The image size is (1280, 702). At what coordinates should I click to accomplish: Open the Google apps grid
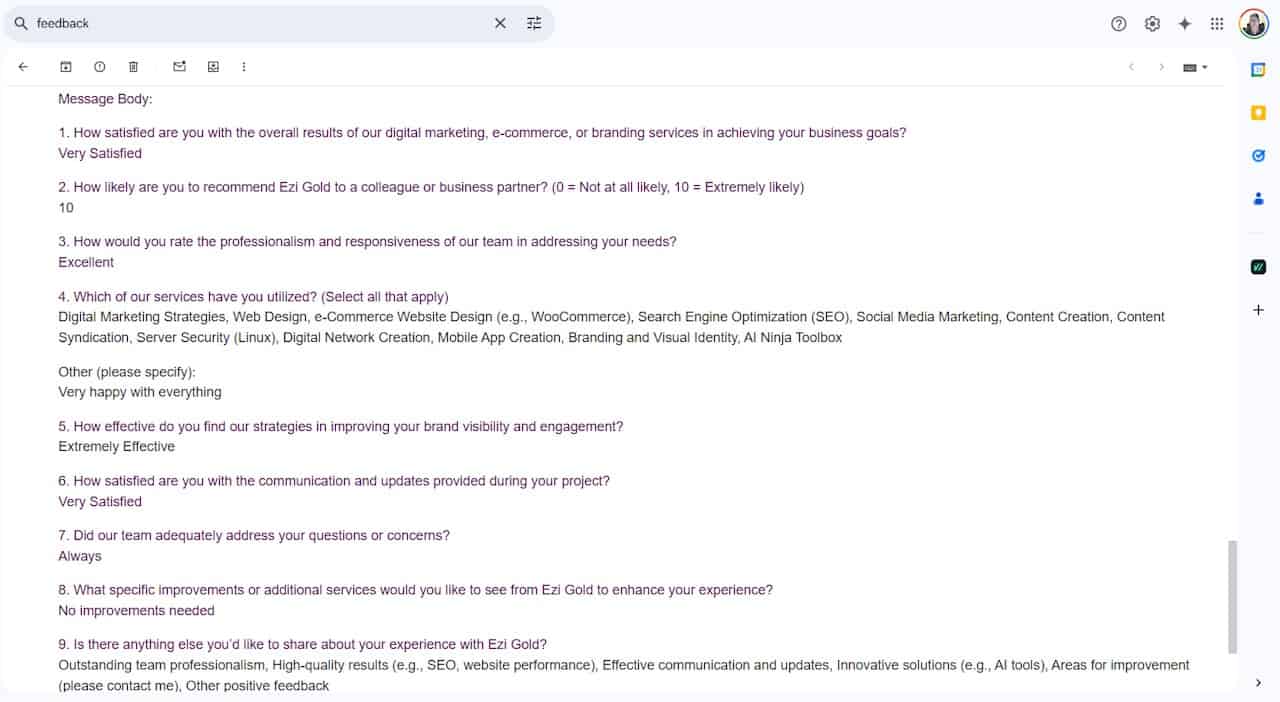[1217, 24]
